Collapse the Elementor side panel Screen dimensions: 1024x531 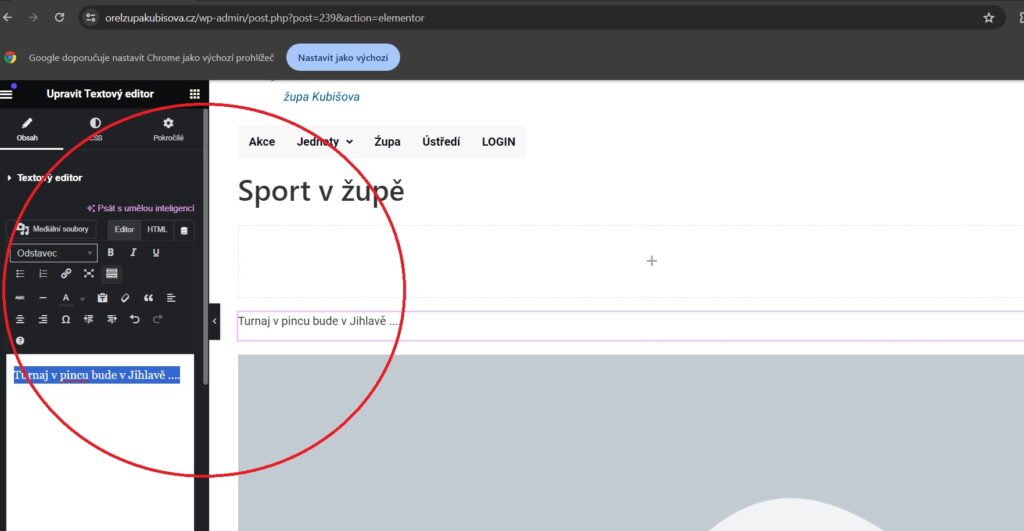pyautogui.click(x=214, y=321)
